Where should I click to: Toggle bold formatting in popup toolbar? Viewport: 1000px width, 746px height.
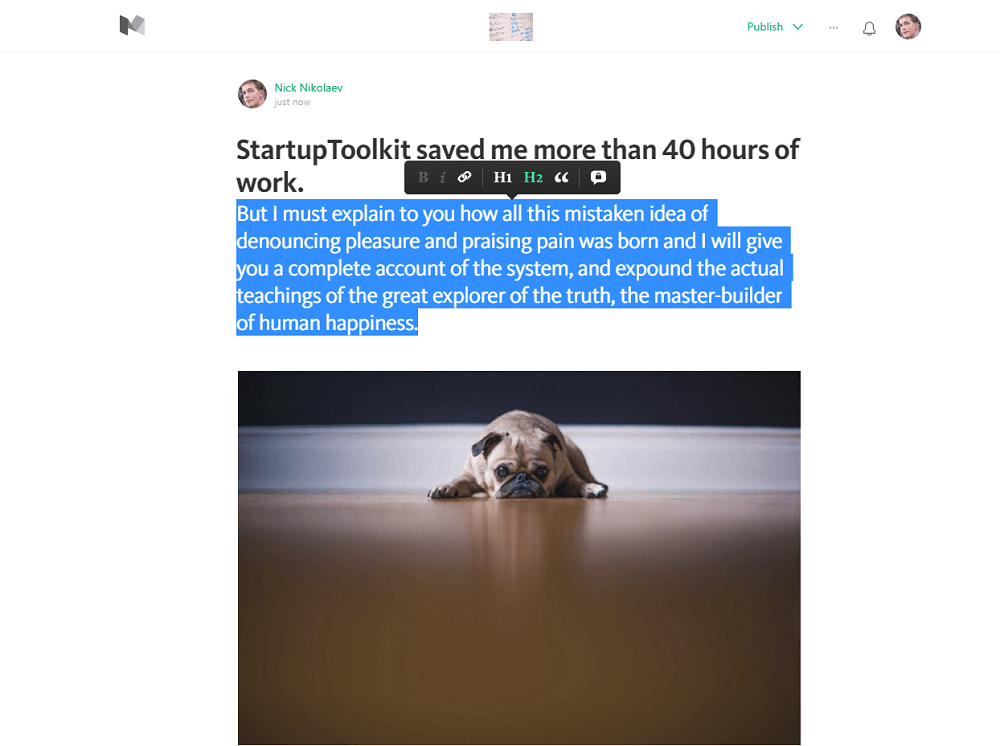pos(423,177)
